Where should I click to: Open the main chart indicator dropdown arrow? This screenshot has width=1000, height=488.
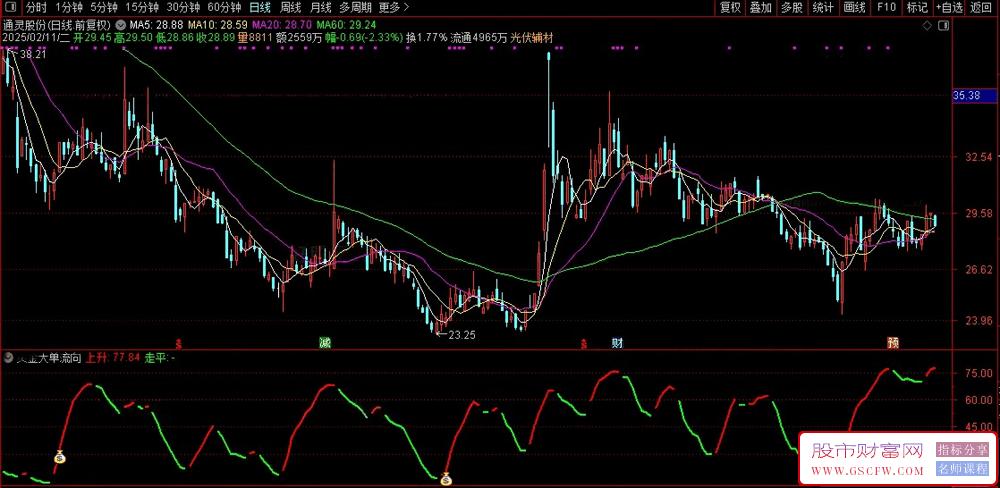(121, 26)
